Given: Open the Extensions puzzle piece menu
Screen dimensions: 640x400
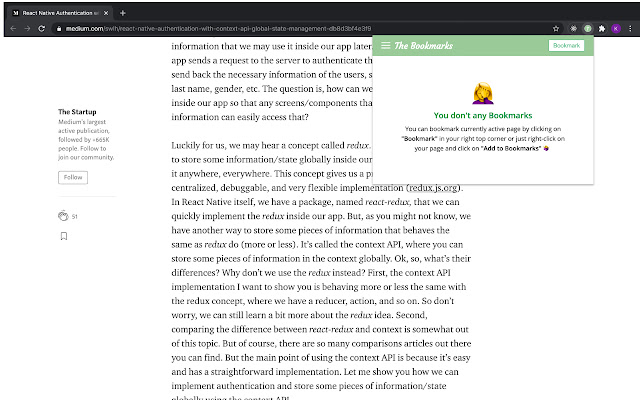Looking at the screenshot, I should [602, 29].
